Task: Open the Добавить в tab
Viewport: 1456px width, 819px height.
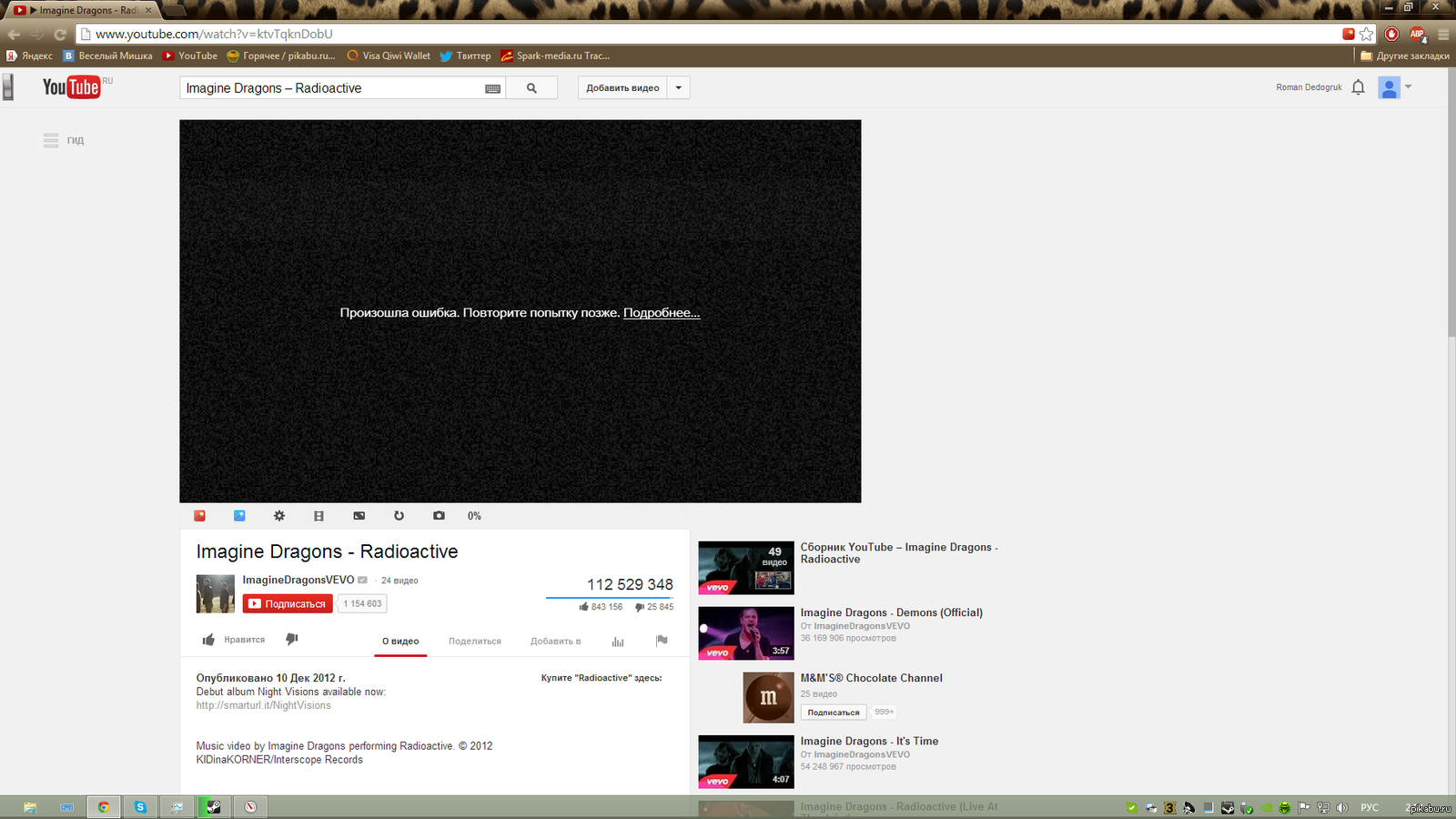Action: (x=556, y=642)
